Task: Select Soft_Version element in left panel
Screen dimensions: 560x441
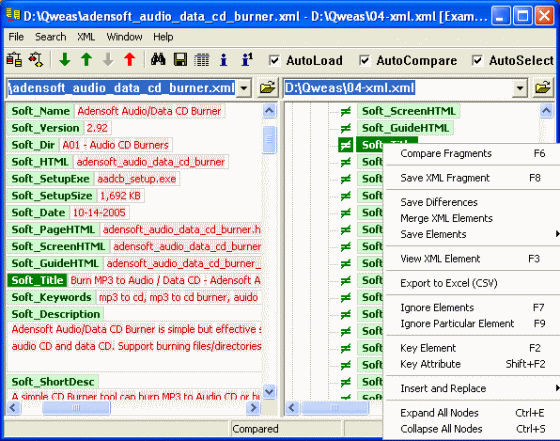Action: point(45,128)
